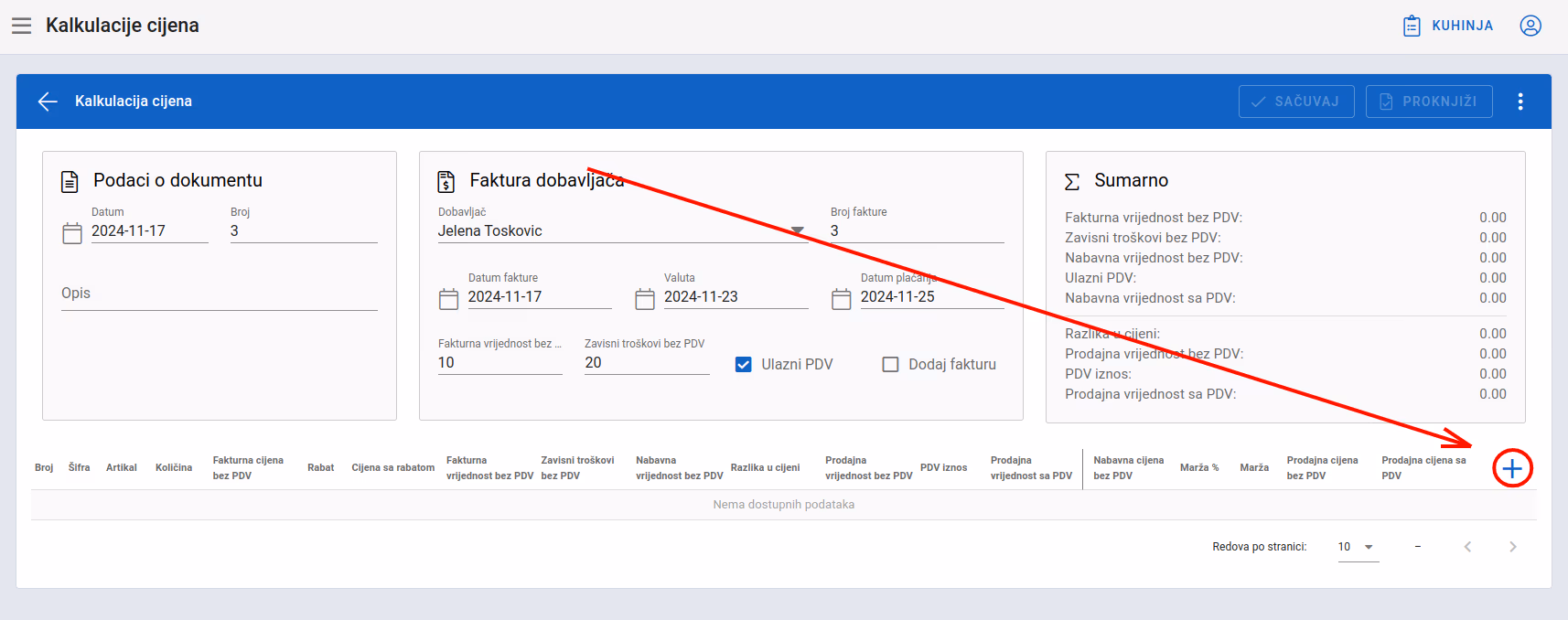Enable the Dodaj fakturu checkbox
Viewport: 1568px width, 620px height.
coord(890,364)
